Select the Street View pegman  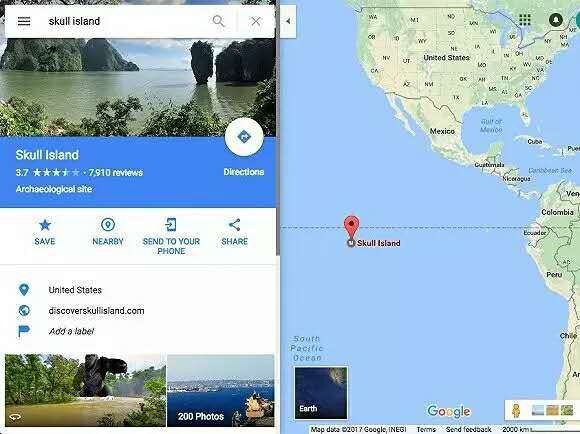pos(516,410)
